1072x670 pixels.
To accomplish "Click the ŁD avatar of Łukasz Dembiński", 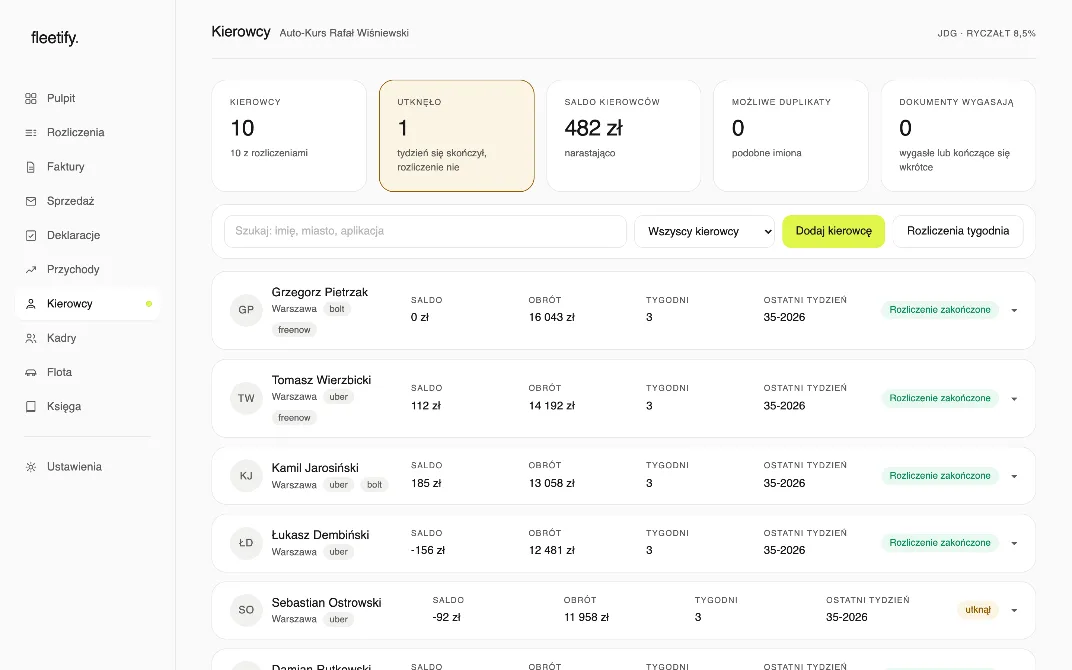I will pyautogui.click(x=246, y=543).
